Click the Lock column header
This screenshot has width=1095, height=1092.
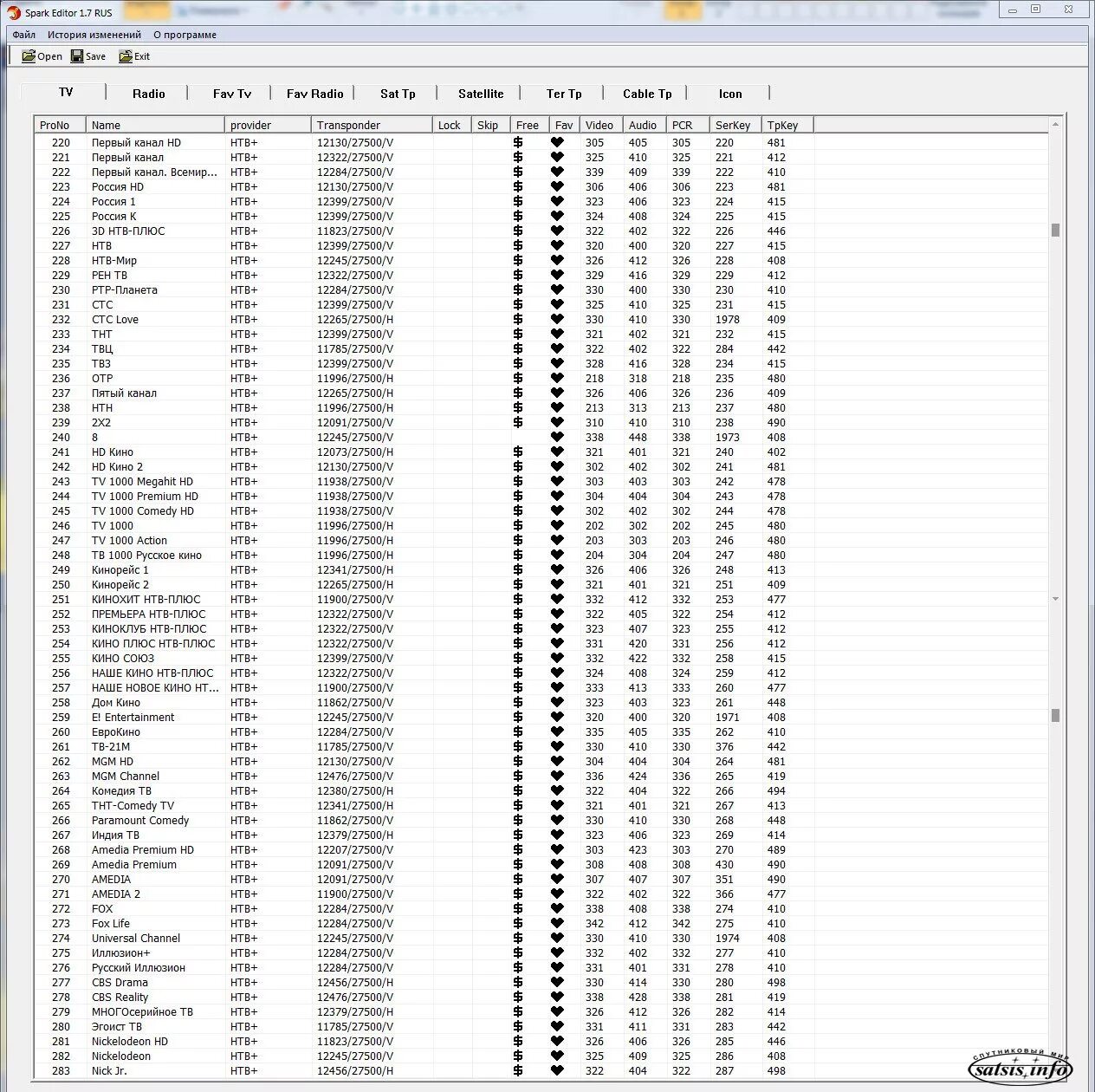click(x=452, y=125)
